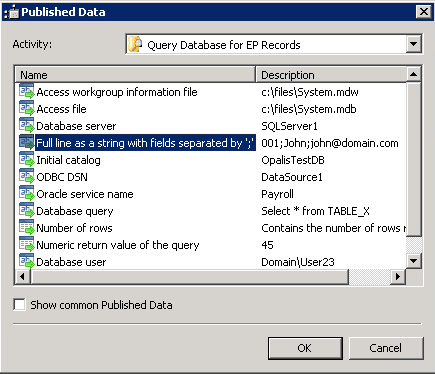Select the Oracle service name icon
The image size is (435, 374).
[27, 194]
